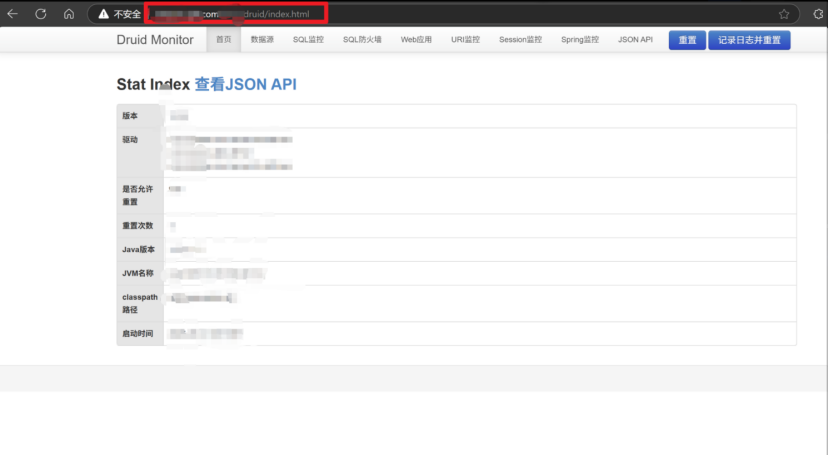Select the JVM名称 row label
The height and width of the screenshot is (455, 828).
[x=138, y=273]
